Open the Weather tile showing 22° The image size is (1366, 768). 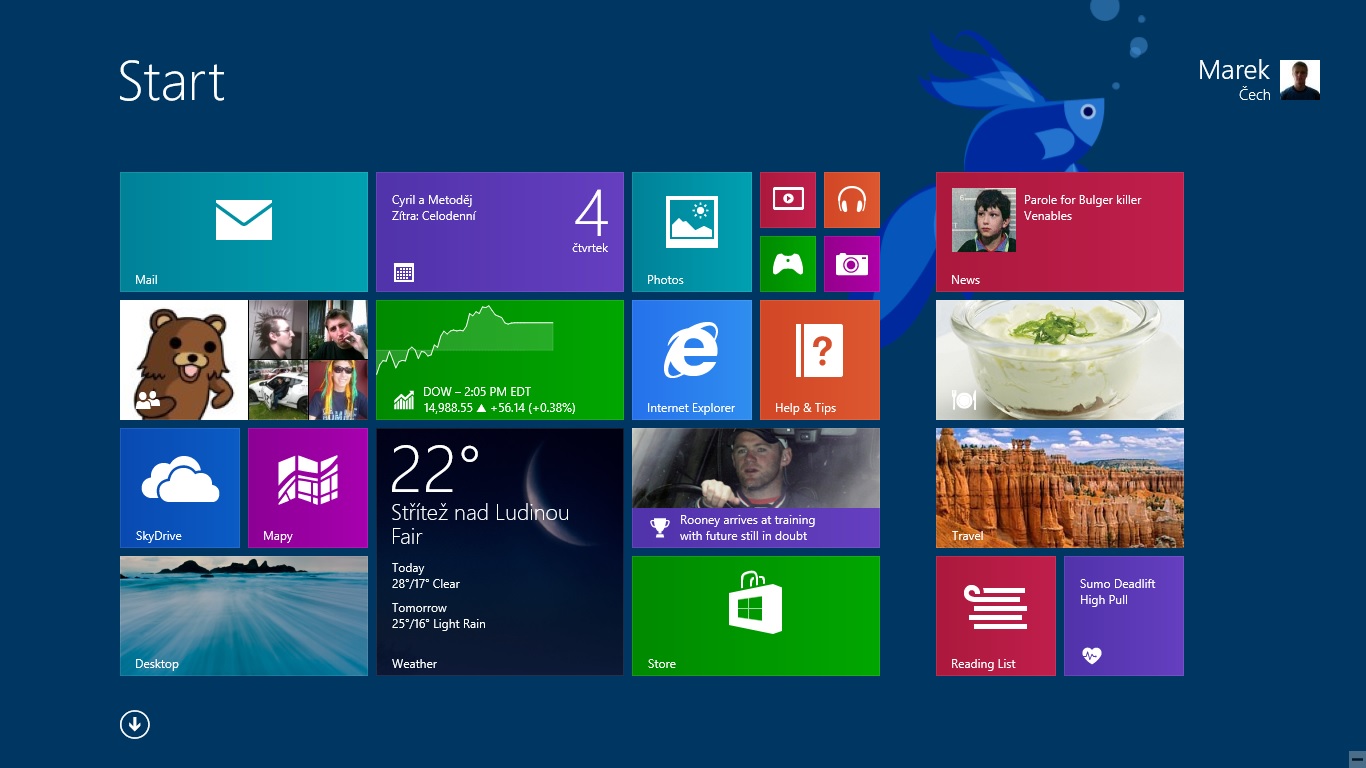[500, 552]
